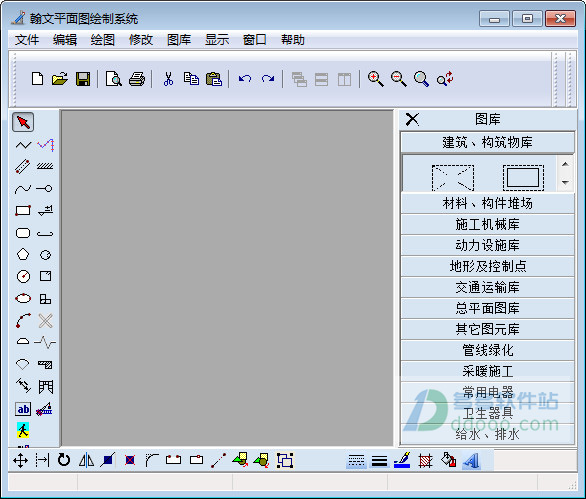Close the 图库 panel with X
Image resolution: width=586 pixels, height=499 pixels.
coord(412,120)
